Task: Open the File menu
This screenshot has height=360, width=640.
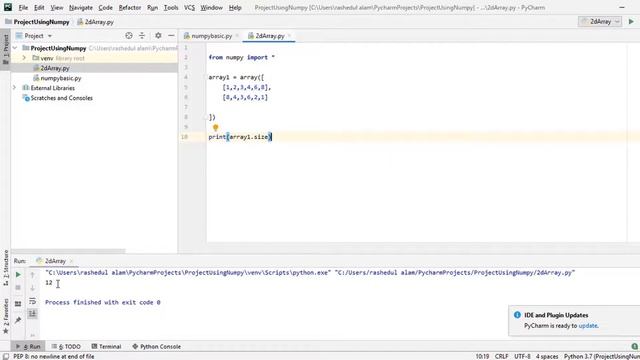Action: pos(23,8)
